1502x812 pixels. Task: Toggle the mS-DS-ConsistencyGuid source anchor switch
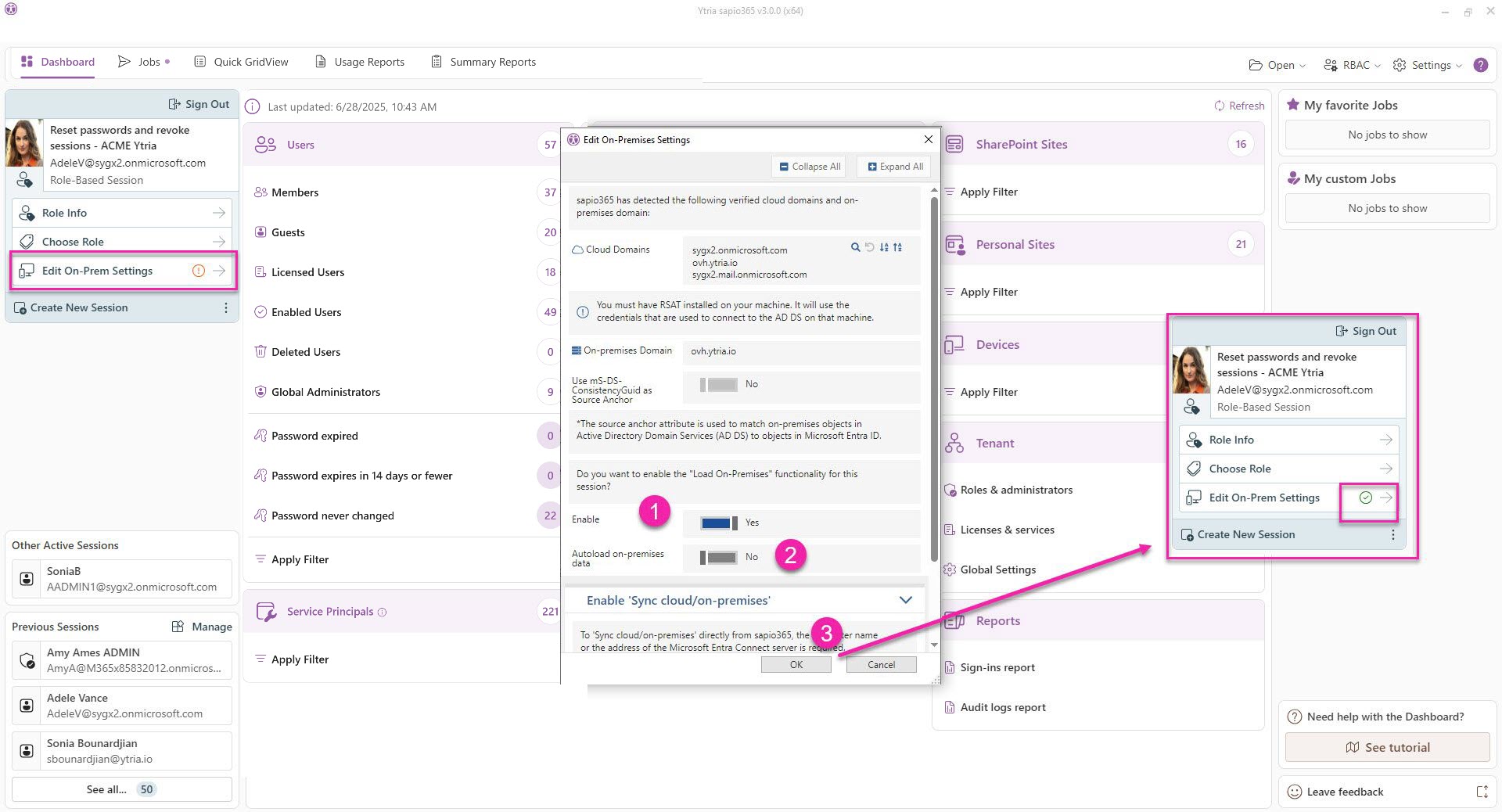pos(718,385)
